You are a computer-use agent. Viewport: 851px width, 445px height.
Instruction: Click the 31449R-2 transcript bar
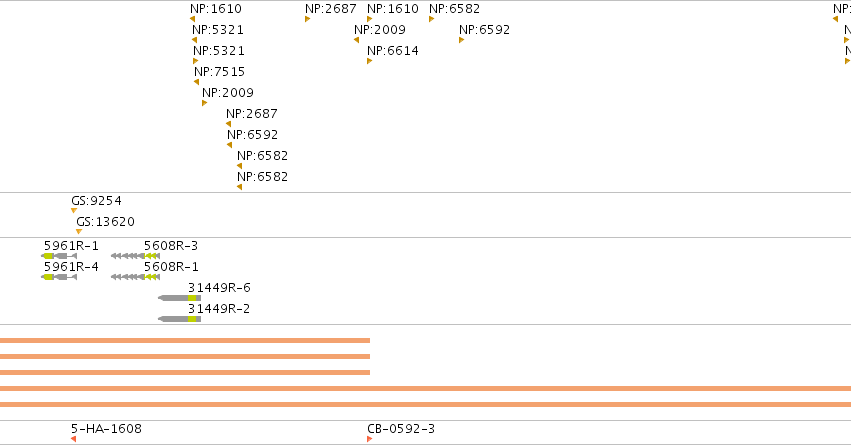[180, 319]
